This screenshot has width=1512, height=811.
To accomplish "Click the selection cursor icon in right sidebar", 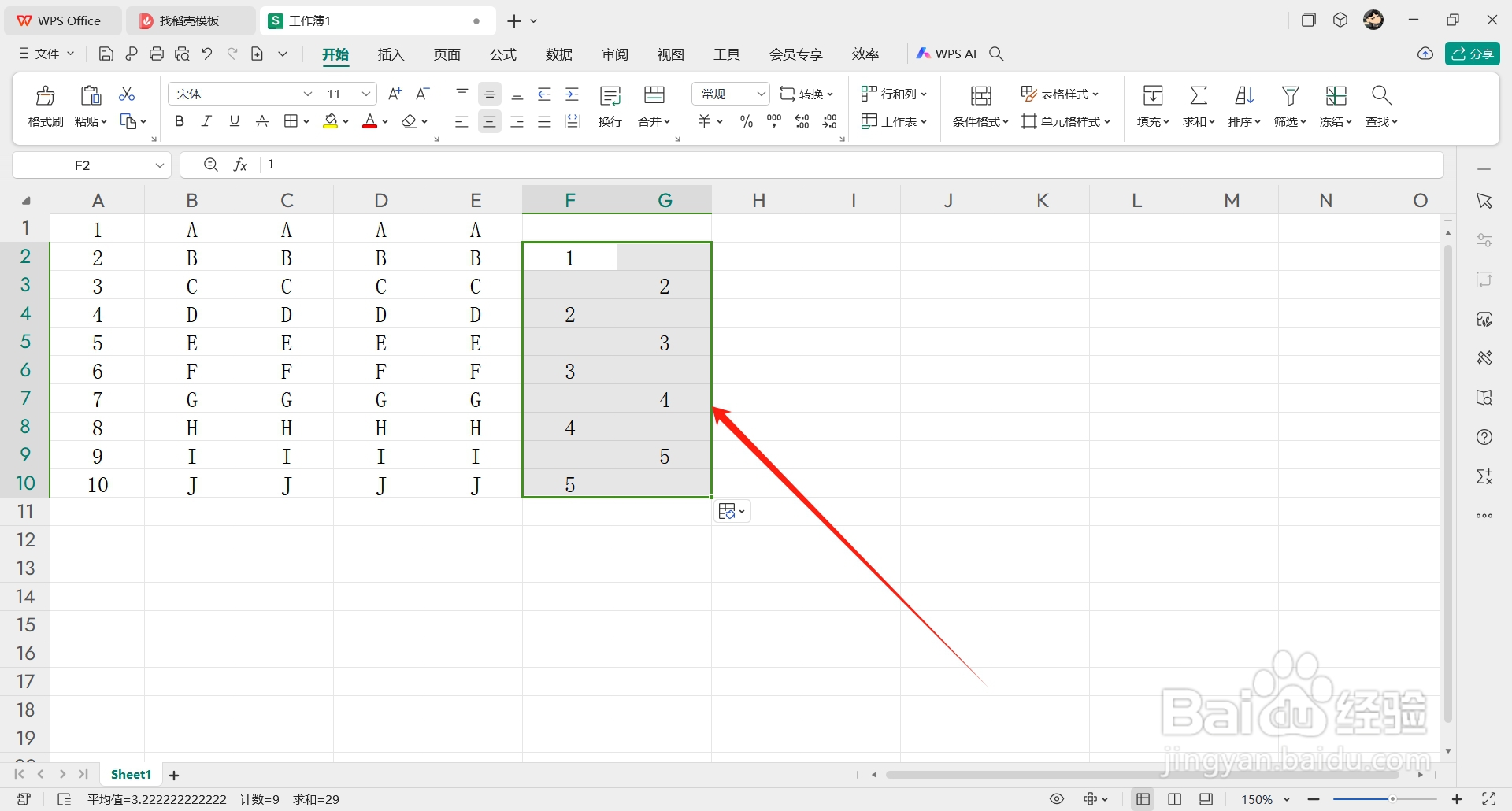I will click(x=1484, y=201).
